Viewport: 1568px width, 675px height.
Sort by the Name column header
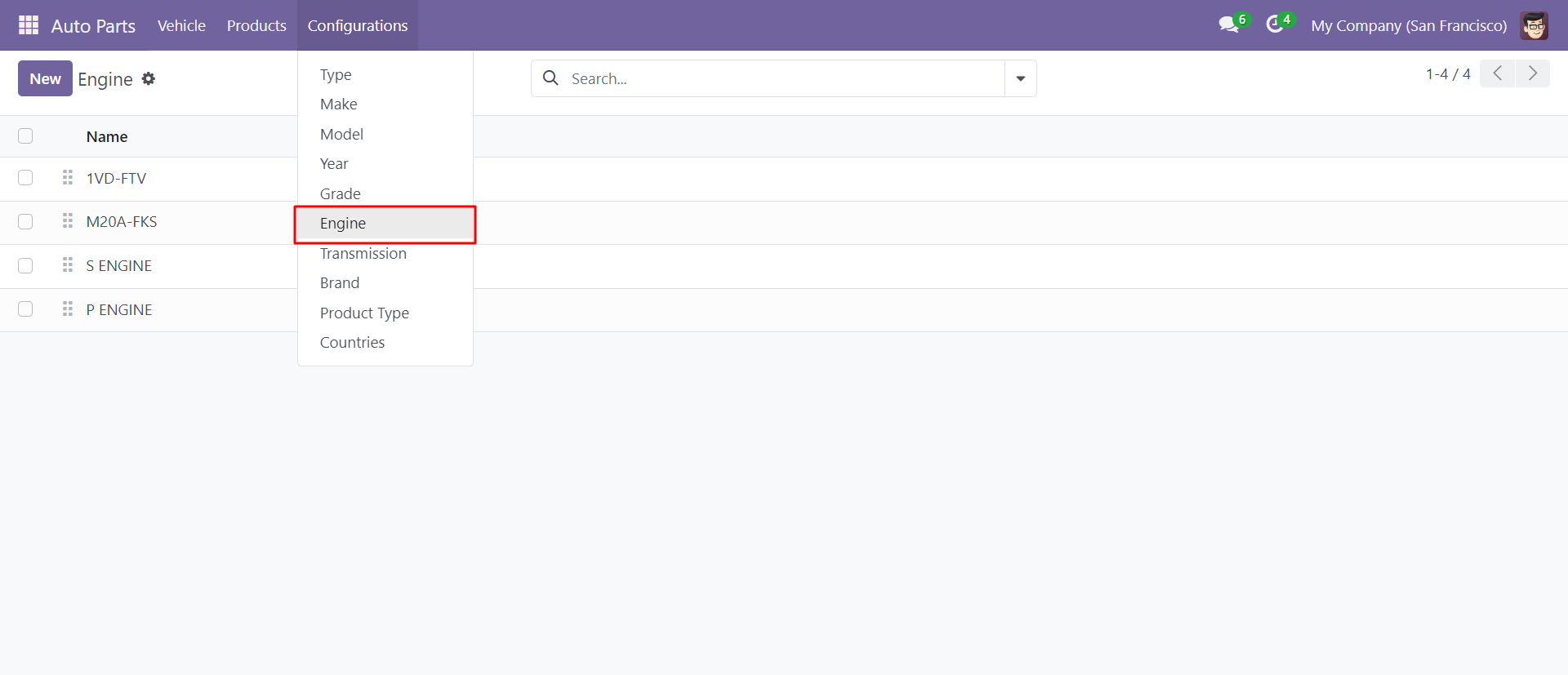pyautogui.click(x=107, y=136)
